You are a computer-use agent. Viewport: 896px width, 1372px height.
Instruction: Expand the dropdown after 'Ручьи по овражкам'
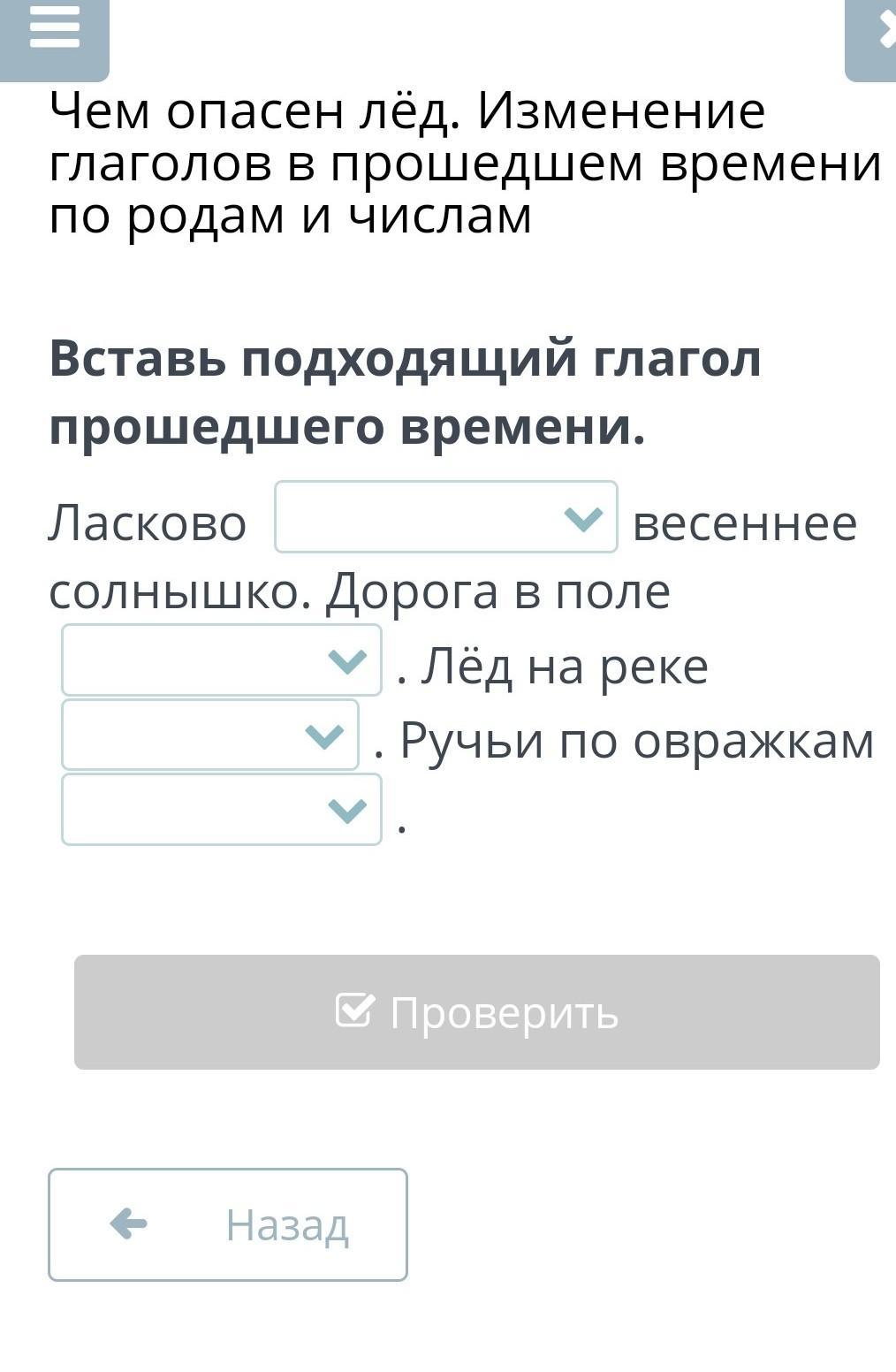[222, 810]
